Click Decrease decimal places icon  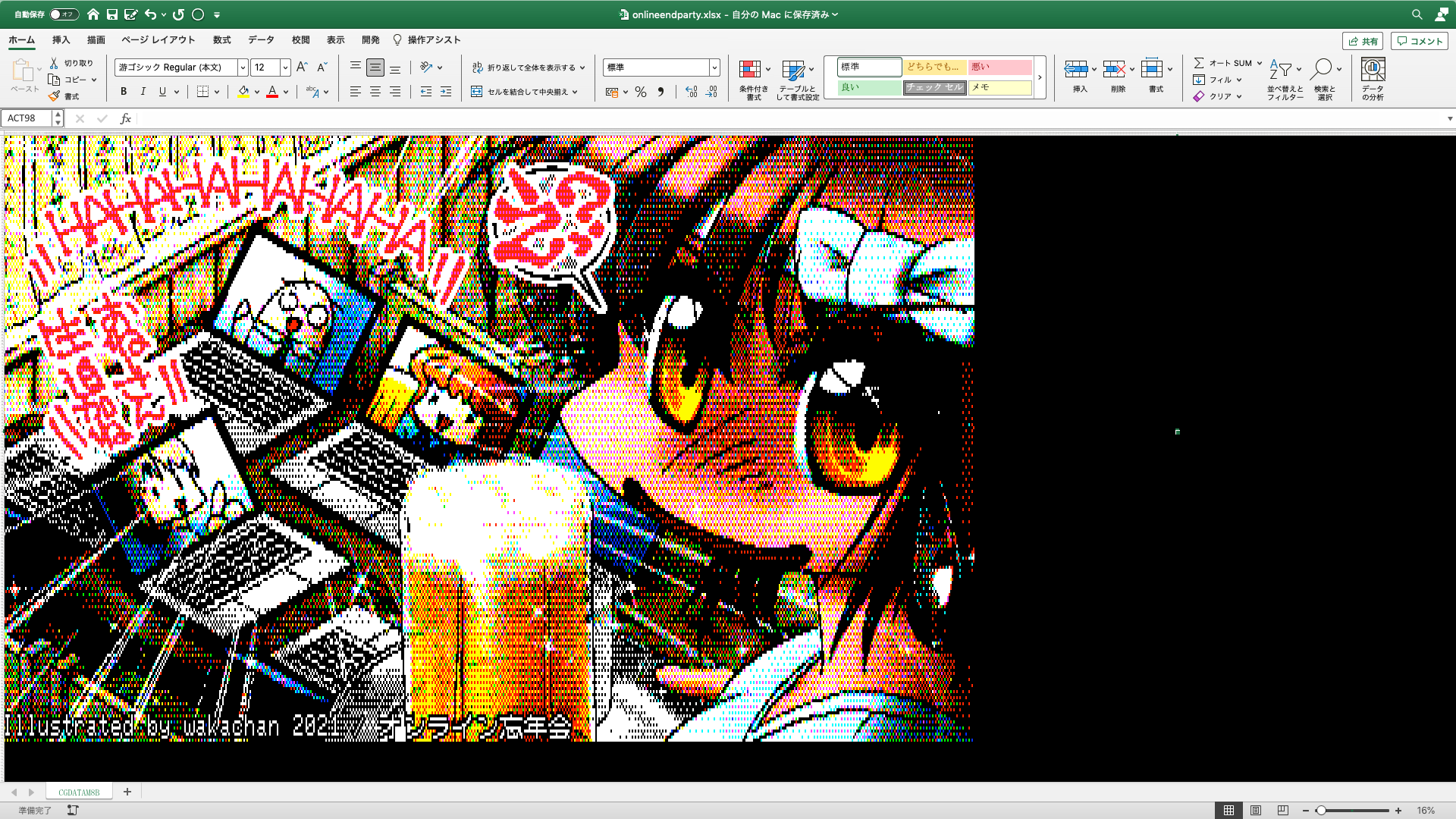point(711,92)
